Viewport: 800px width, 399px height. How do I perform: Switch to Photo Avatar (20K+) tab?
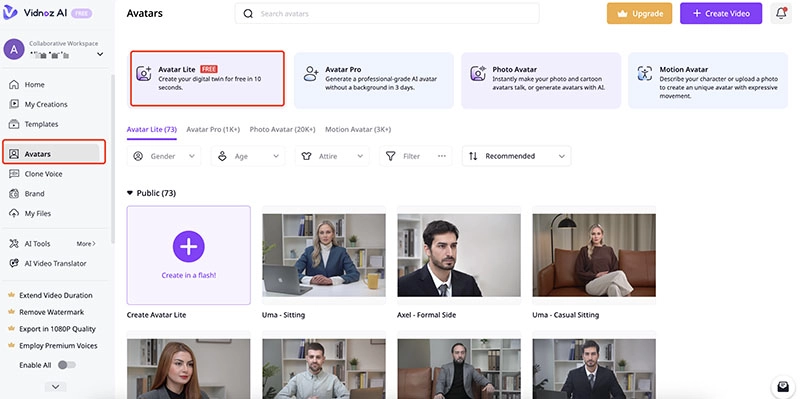point(282,130)
